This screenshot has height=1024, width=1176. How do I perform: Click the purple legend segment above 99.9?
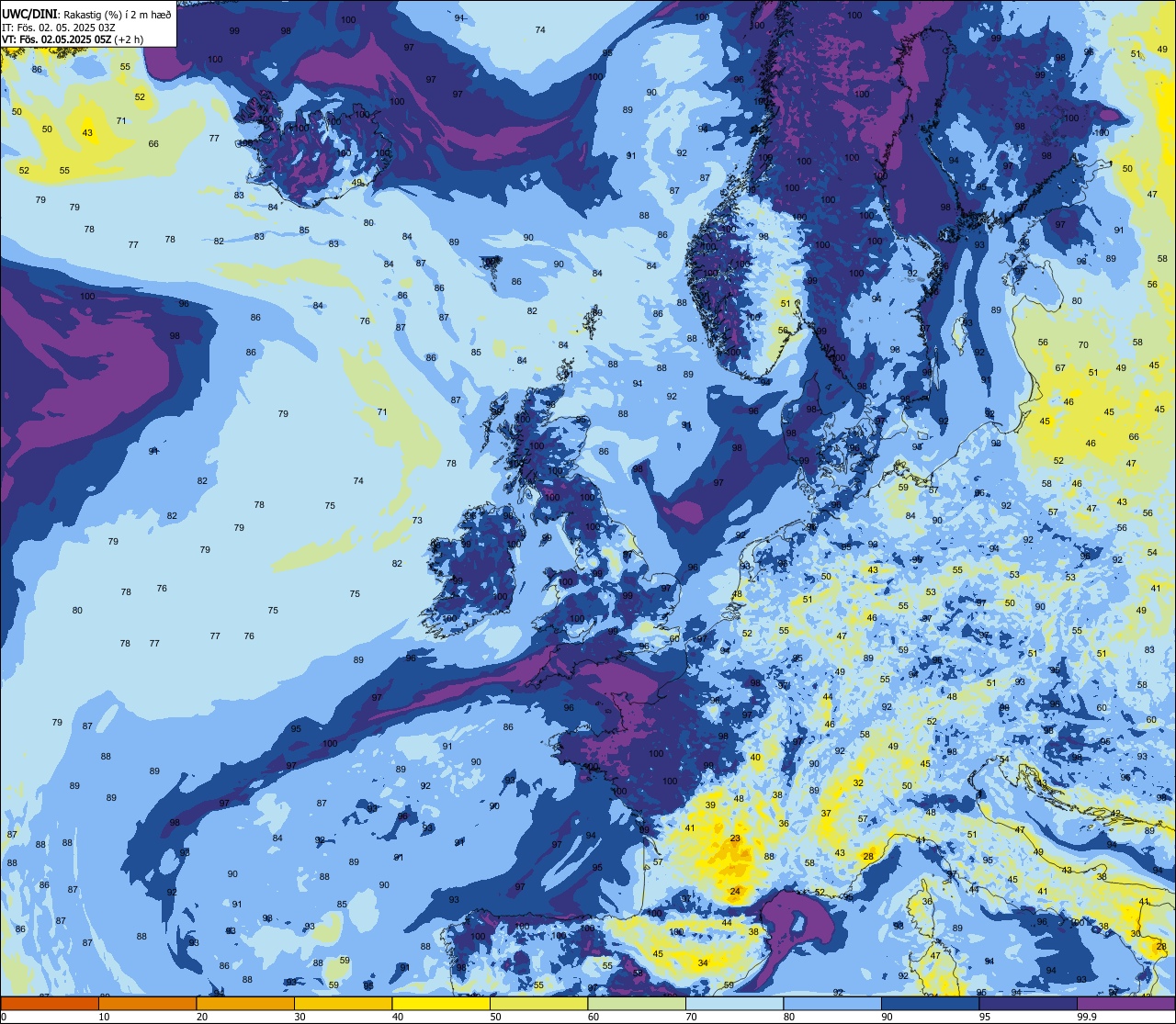pos(1125,1004)
